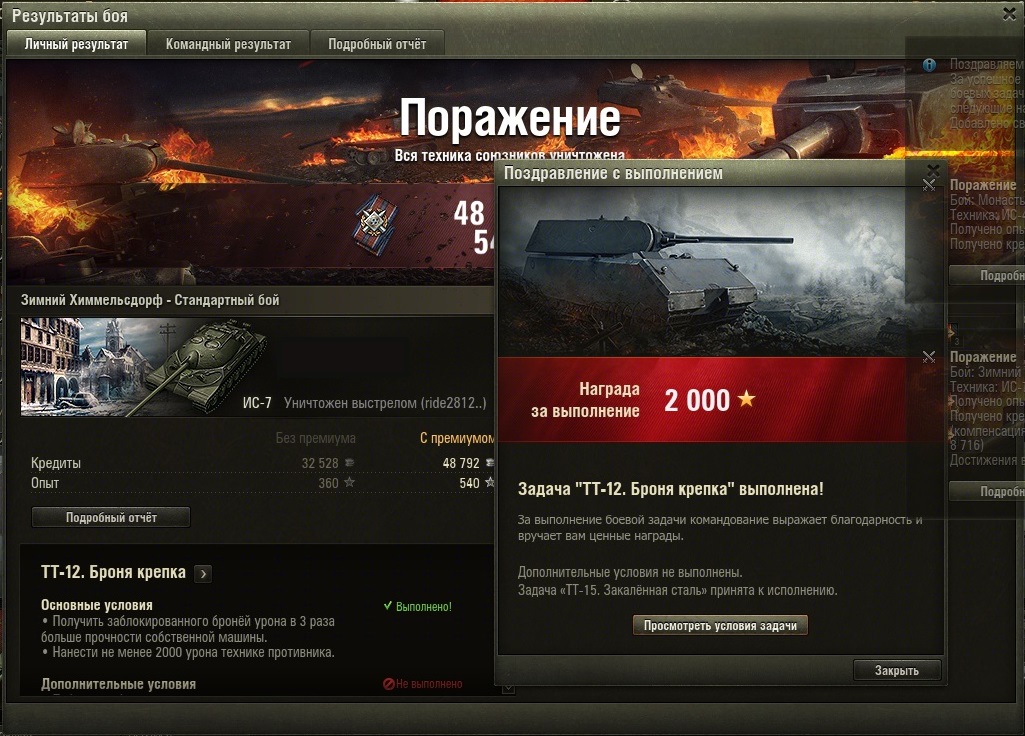Image resolution: width=1025 pixels, height=736 pixels.
Task: Click the red Не выполнено prohibition icon
Action: tap(388, 684)
